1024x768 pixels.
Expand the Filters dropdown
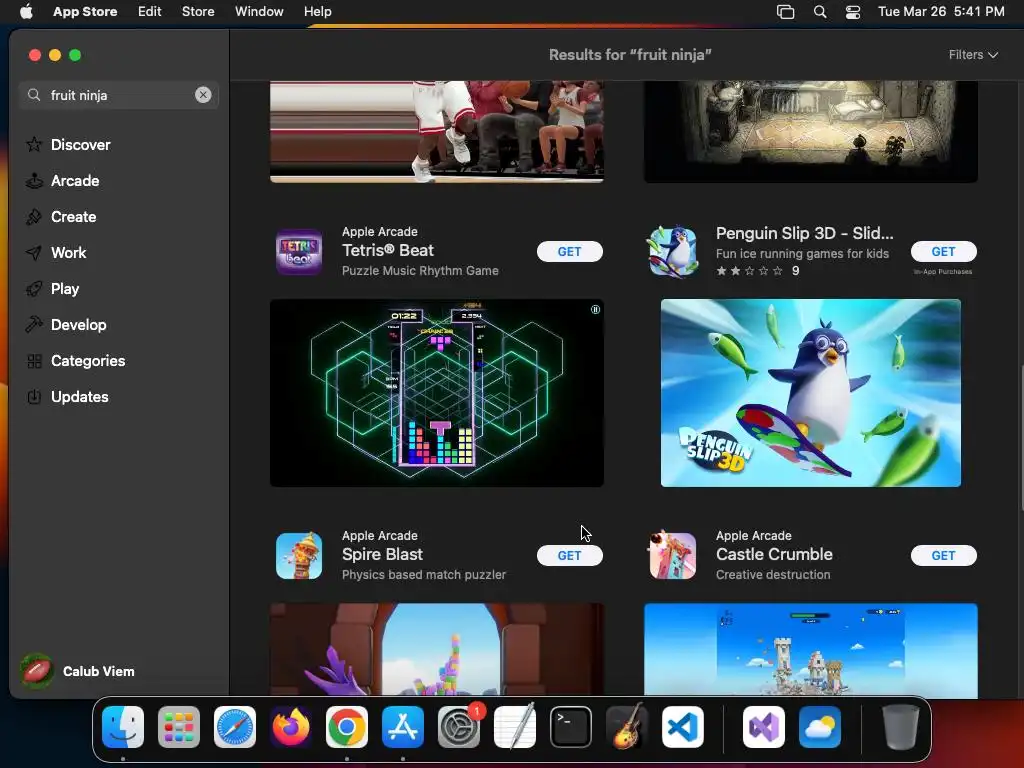pyautogui.click(x=973, y=55)
